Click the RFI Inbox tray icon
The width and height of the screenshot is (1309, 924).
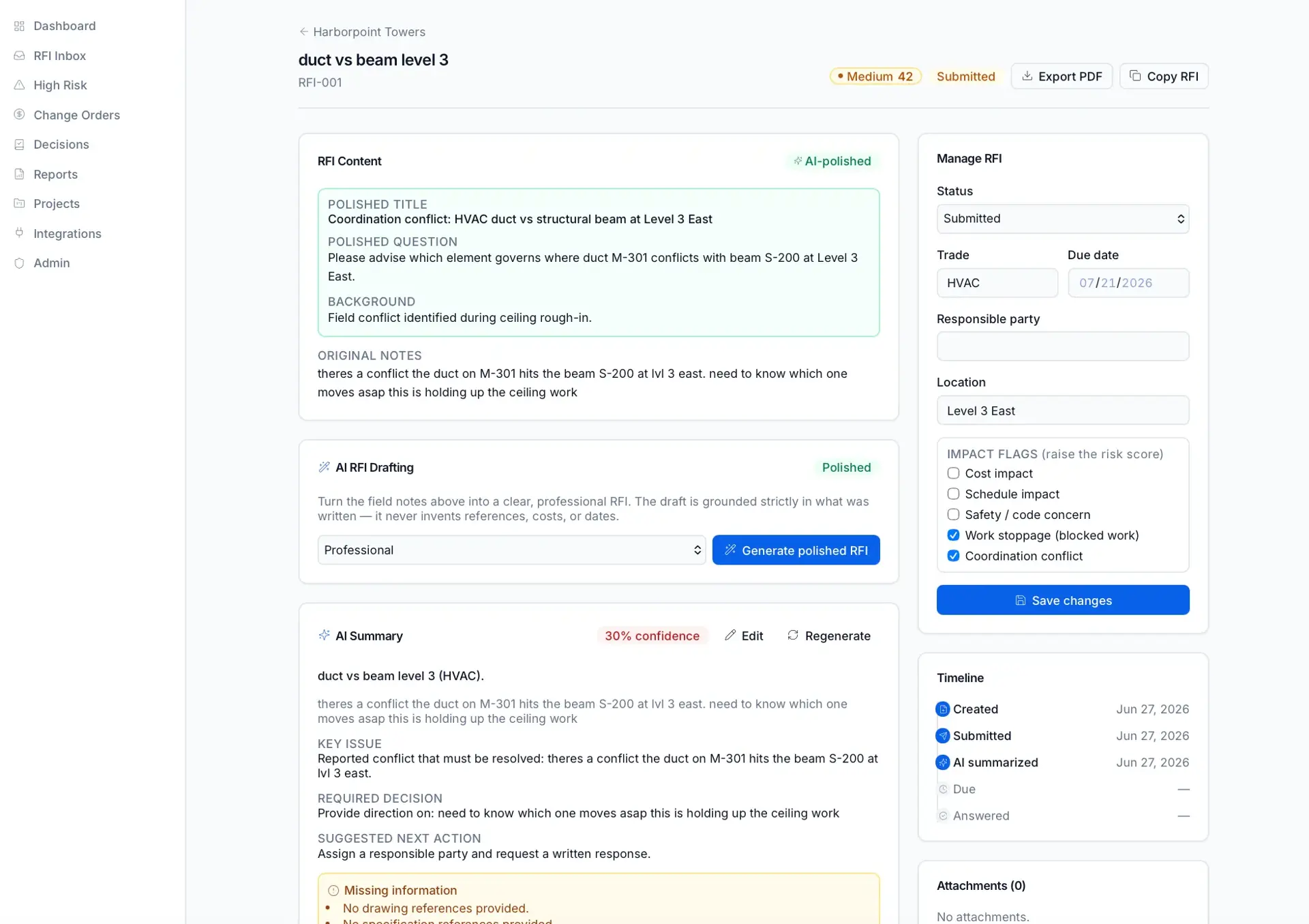pyautogui.click(x=19, y=56)
